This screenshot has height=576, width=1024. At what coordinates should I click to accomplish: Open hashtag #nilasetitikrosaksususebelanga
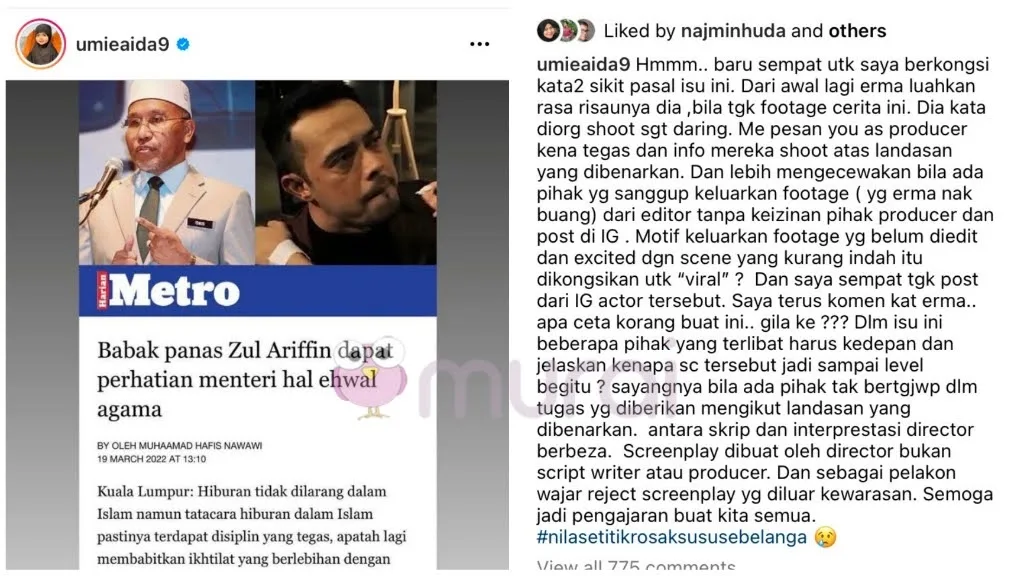(671, 537)
